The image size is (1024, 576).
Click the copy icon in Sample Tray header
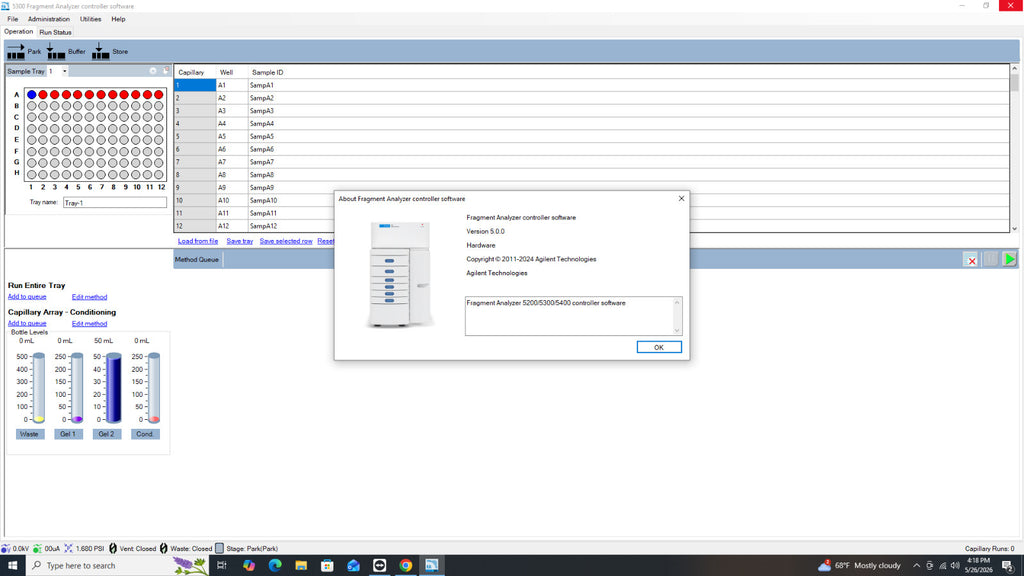166,71
